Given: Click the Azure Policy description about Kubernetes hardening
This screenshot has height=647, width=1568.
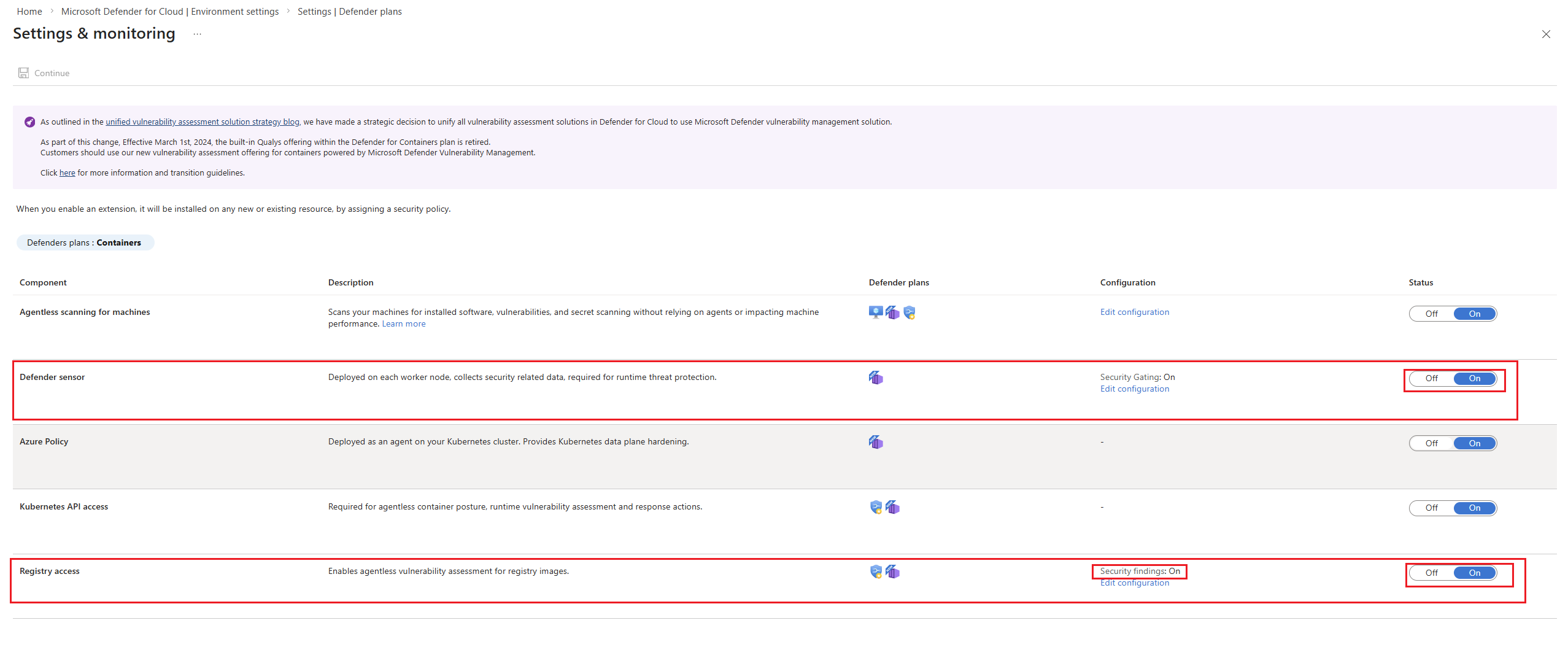Looking at the screenshot, I should click(x=509, y=442).
